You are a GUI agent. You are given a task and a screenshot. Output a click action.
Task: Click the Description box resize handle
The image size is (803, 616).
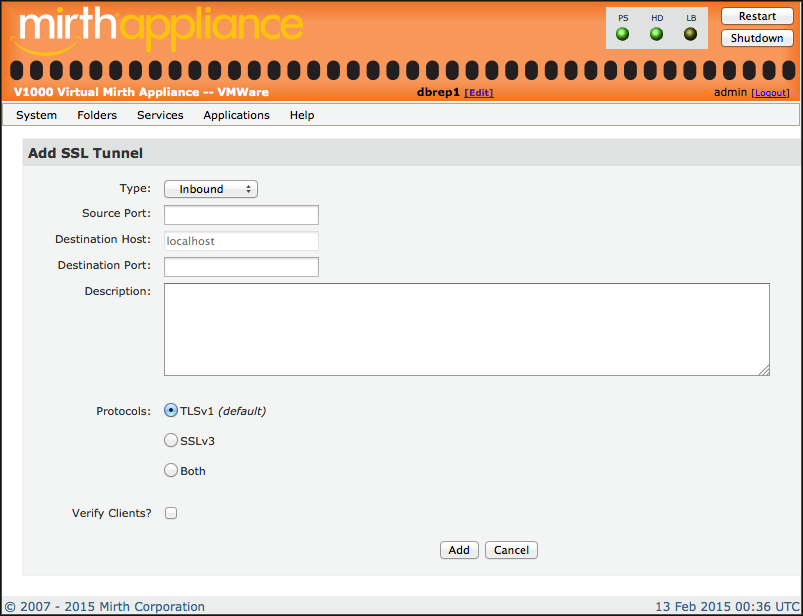pyautogui.click(x=764, y=370)
